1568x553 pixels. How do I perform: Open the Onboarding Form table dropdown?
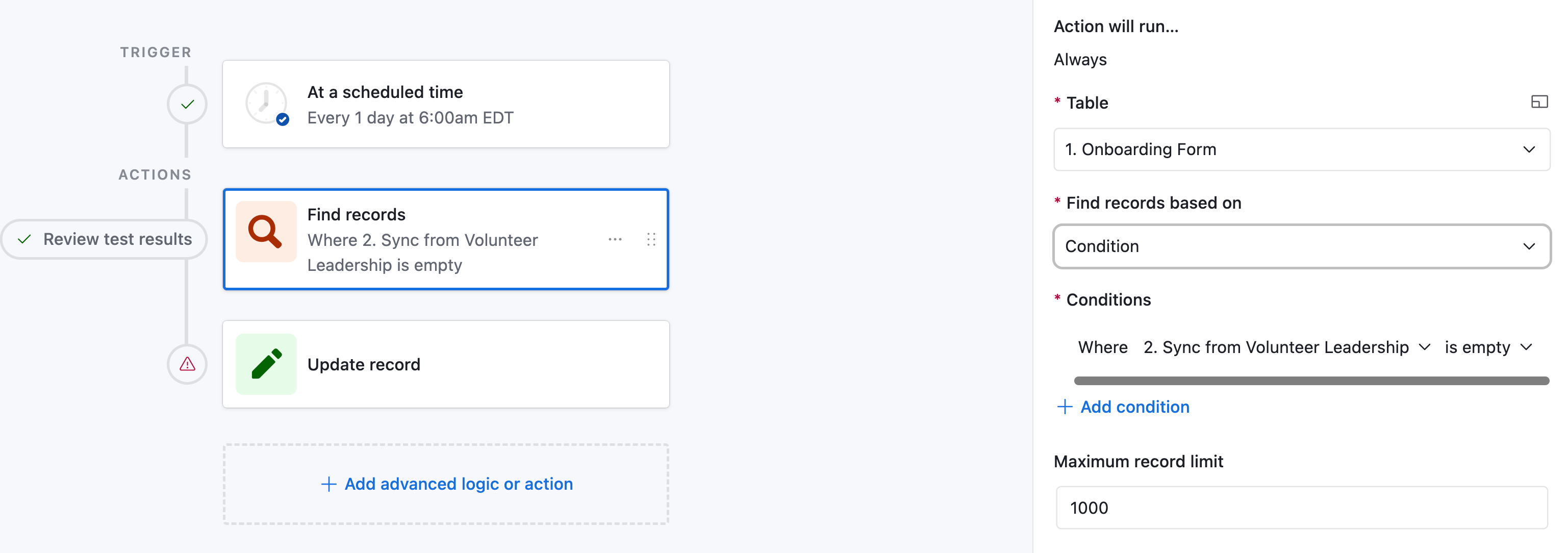click(x=1301, y=149)
